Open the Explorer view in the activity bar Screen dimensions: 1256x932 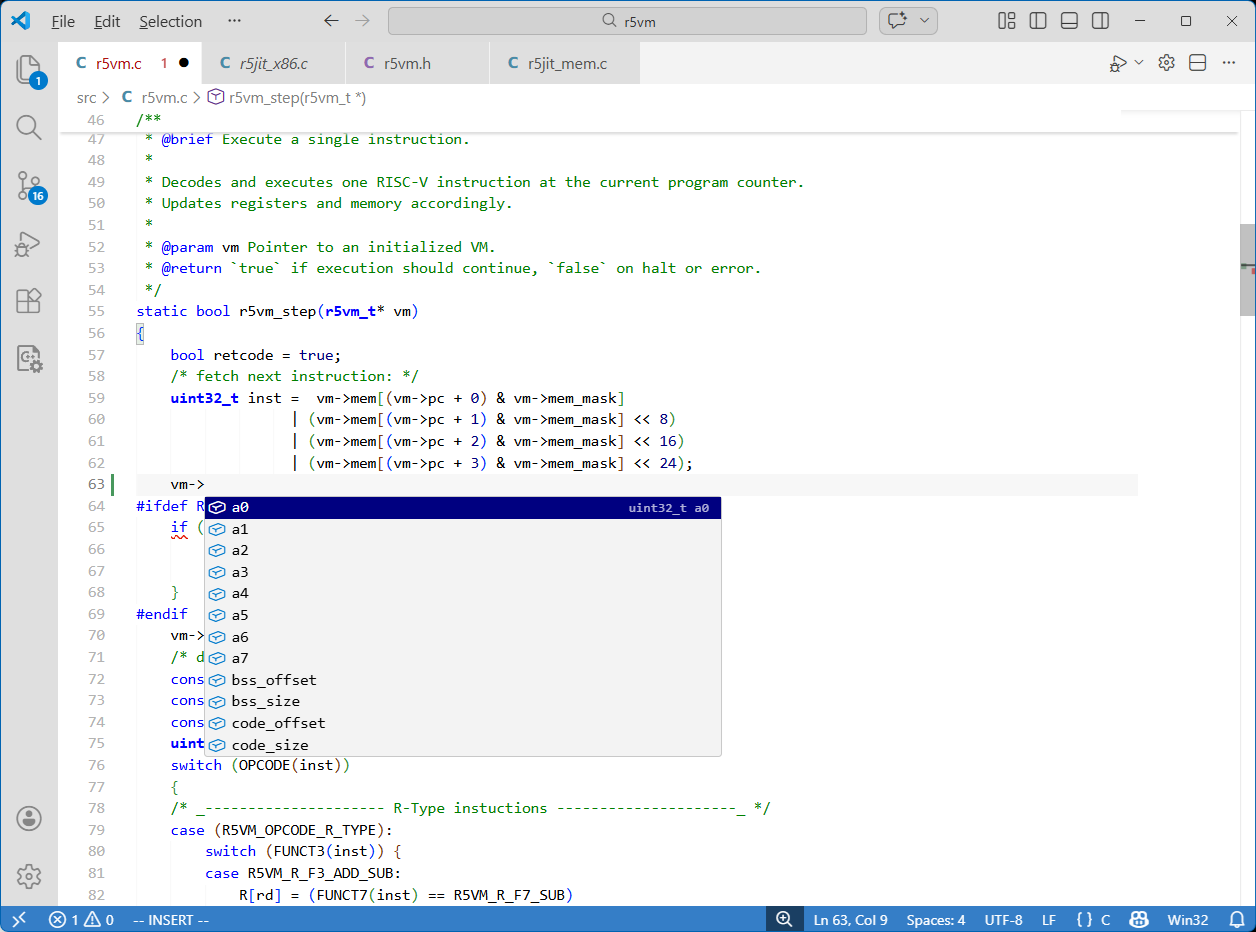point(29,70)
